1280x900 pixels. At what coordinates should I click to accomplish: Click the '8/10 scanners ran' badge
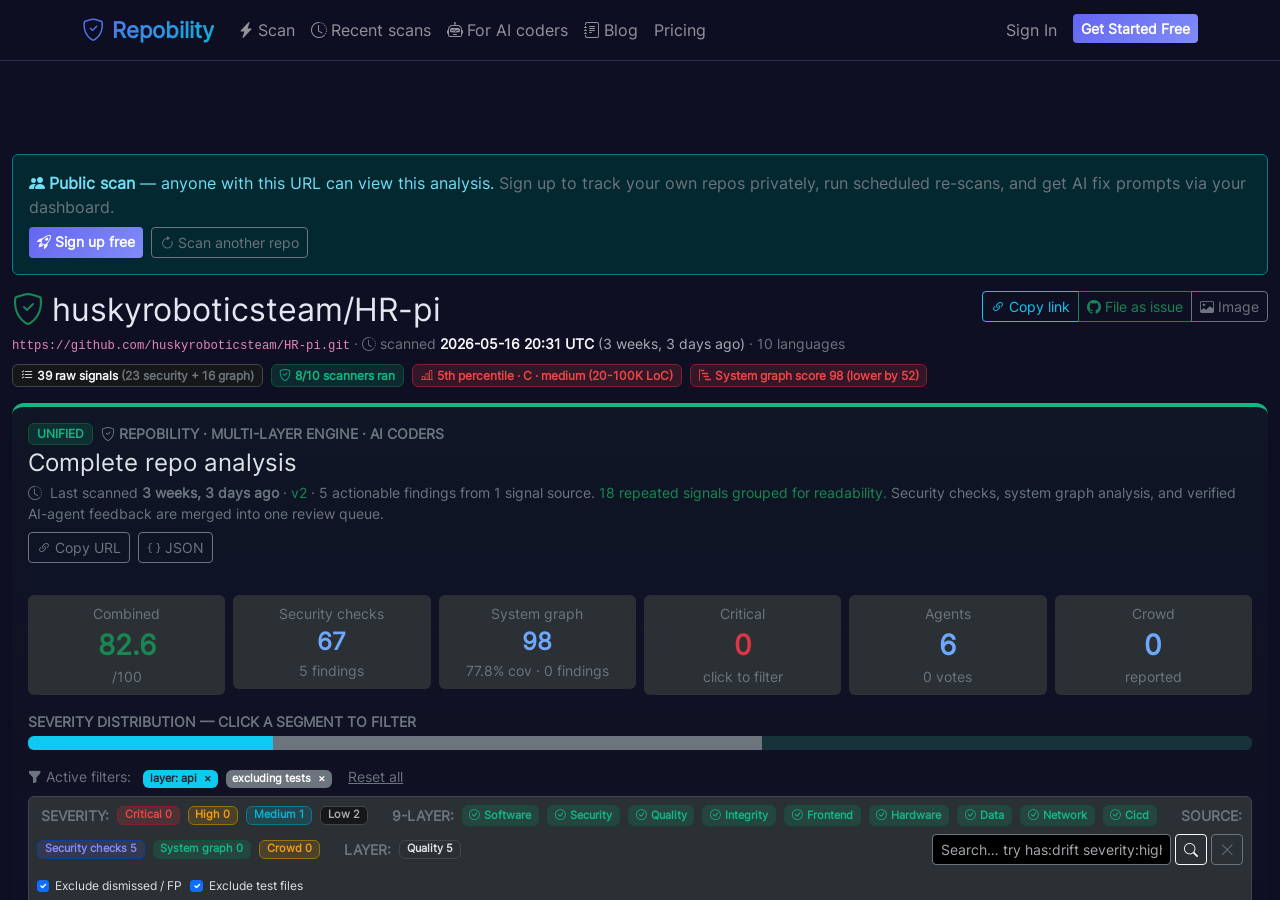click(x=337, y=376)
